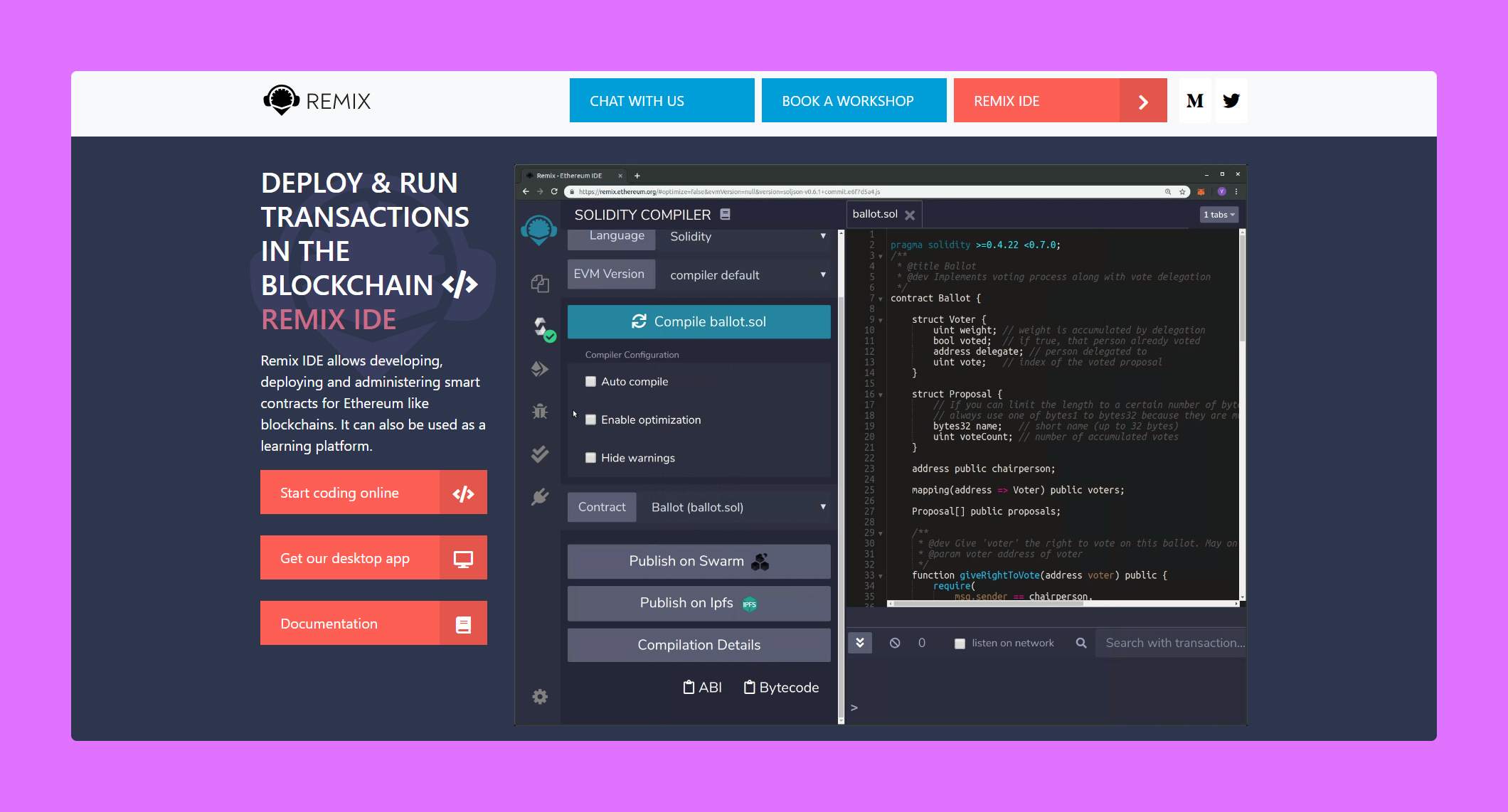This screenshot has width=1508, height=812.
Task: Open the 1 tabs dropdown
Action: [1219, 215]
